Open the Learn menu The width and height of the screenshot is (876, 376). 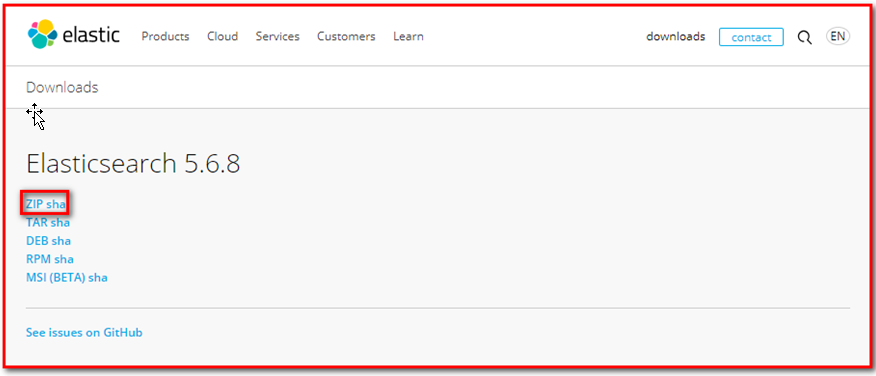click(x=408, y=36)
